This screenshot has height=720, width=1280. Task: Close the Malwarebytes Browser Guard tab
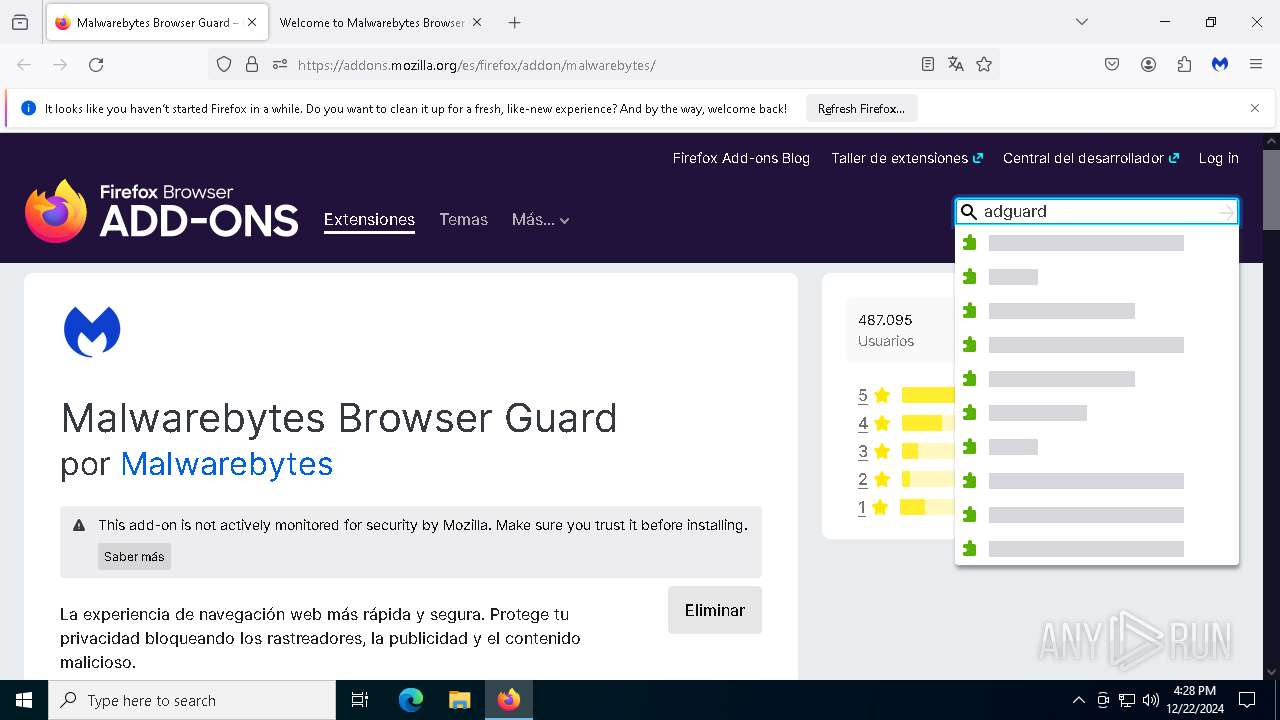(251, 22)
